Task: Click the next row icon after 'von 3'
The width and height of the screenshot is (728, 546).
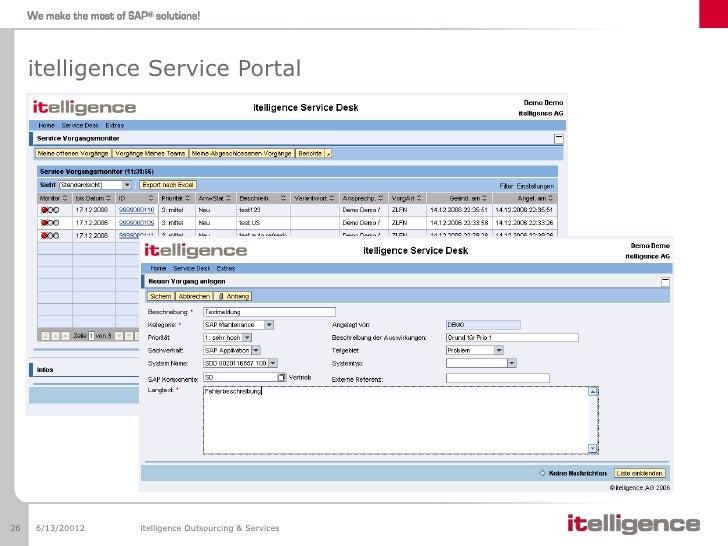Action: [119, 336]
